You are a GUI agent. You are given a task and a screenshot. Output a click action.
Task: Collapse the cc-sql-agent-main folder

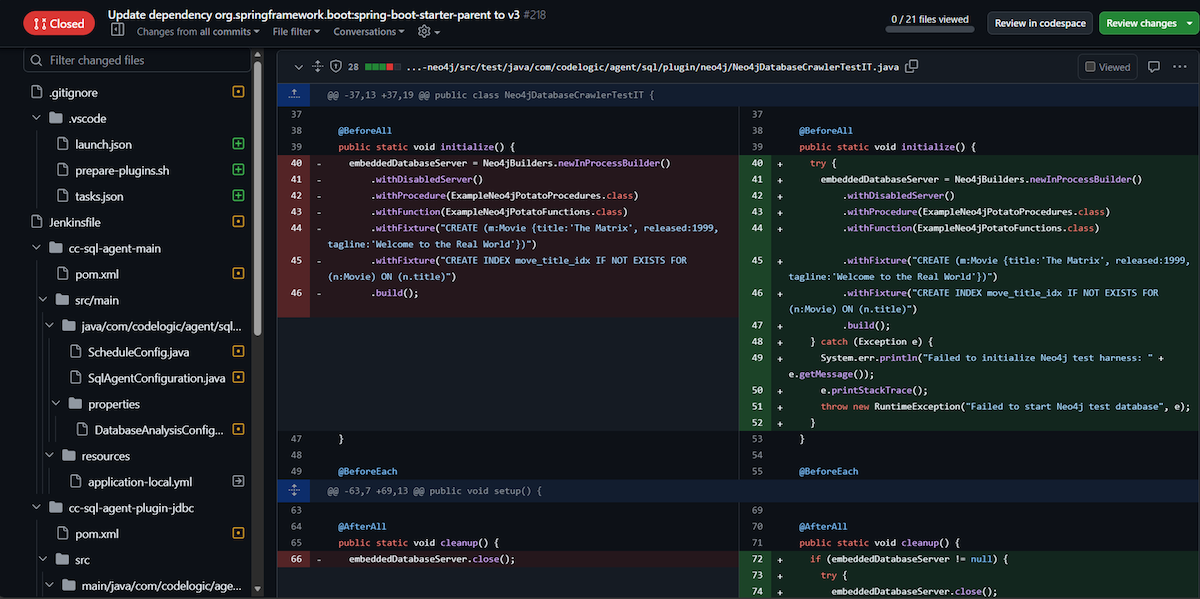(x=37, y=248)
